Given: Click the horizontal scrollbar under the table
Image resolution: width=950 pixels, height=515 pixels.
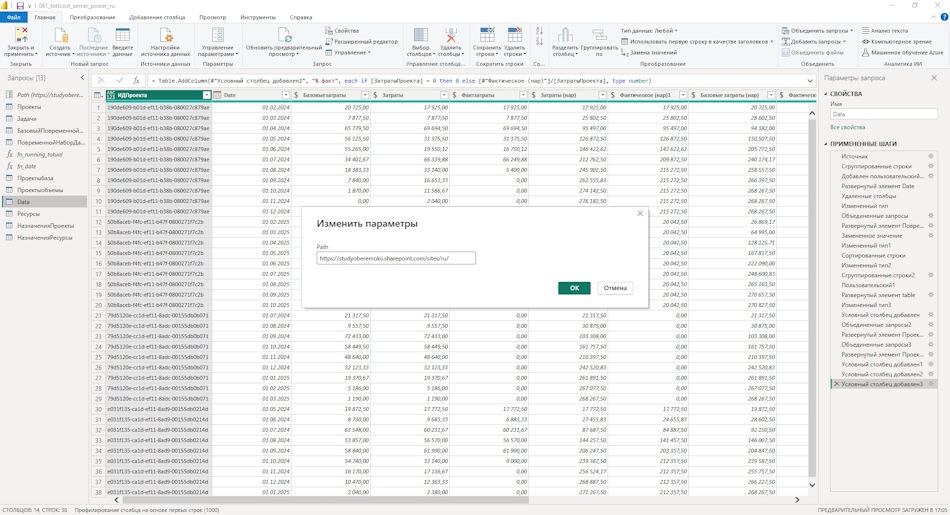Looking at the screenshot, I should click(x=326, y=500).
